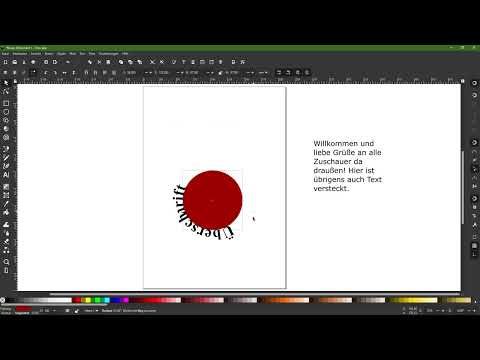Toggle current layer lock icon
The width and height of the screenshot is (480, 360).
coord(77,311)
